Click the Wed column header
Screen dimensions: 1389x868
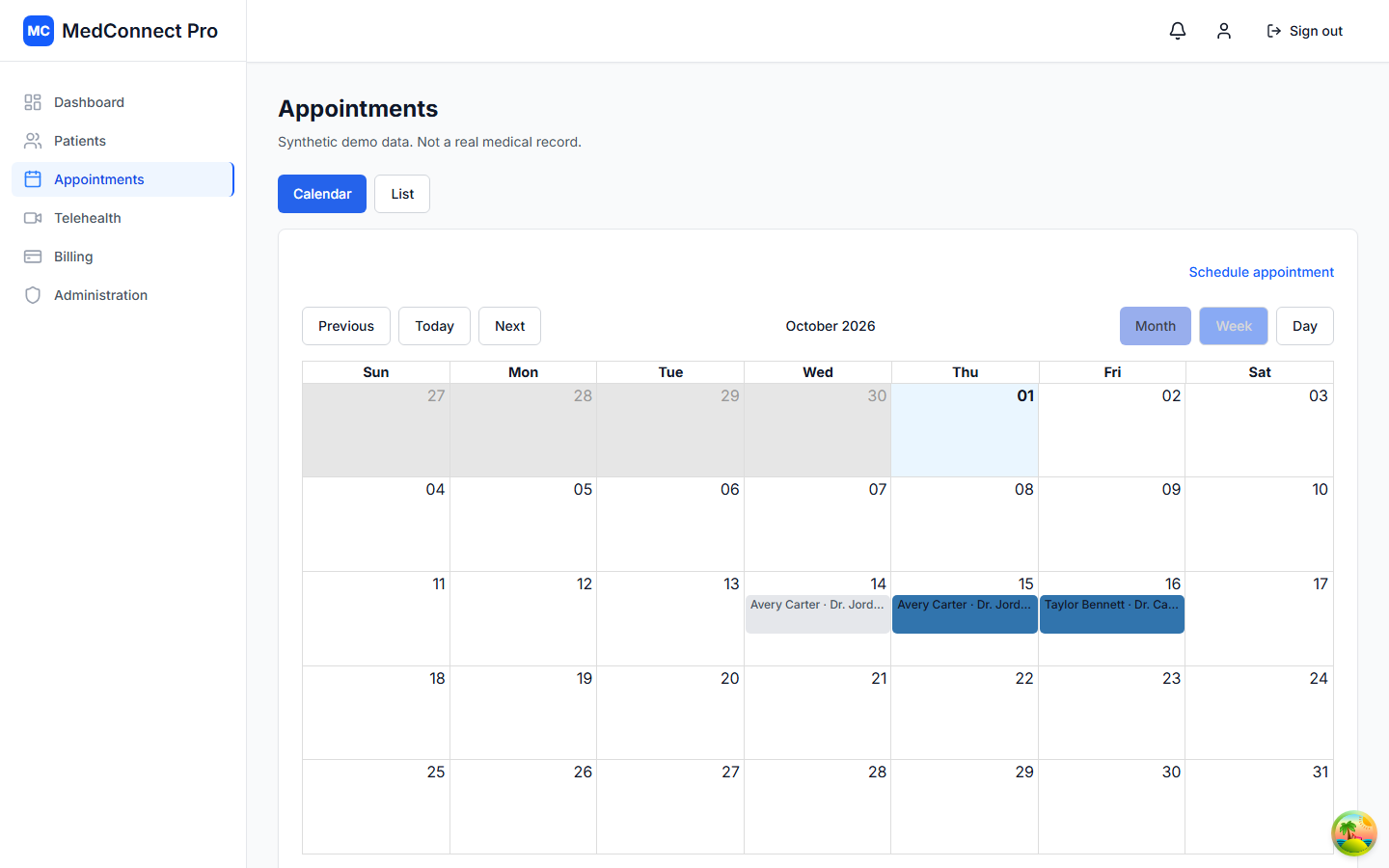tap(818, 372)
